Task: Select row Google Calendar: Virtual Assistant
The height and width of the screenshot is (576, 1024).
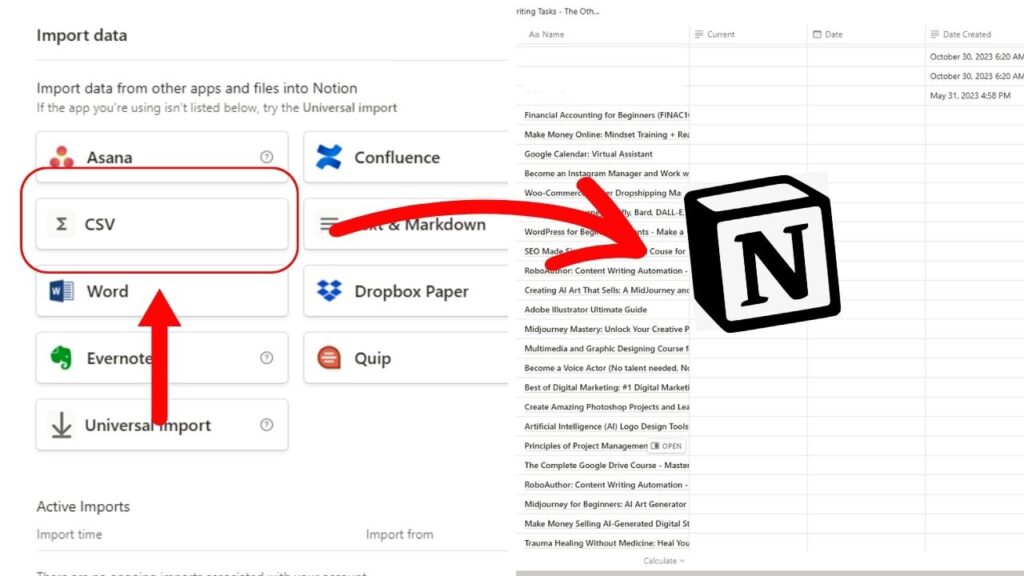Action: pos(588,154)
